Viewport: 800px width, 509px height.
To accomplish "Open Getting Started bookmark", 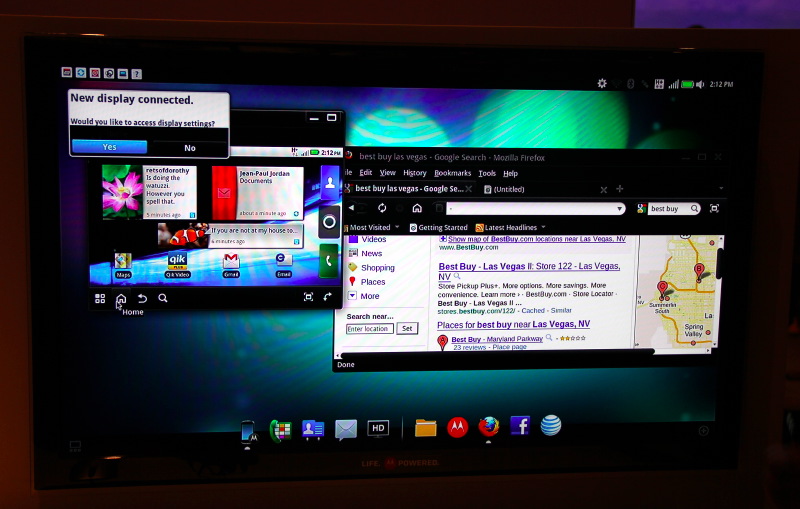I will (x=439, y=227).
